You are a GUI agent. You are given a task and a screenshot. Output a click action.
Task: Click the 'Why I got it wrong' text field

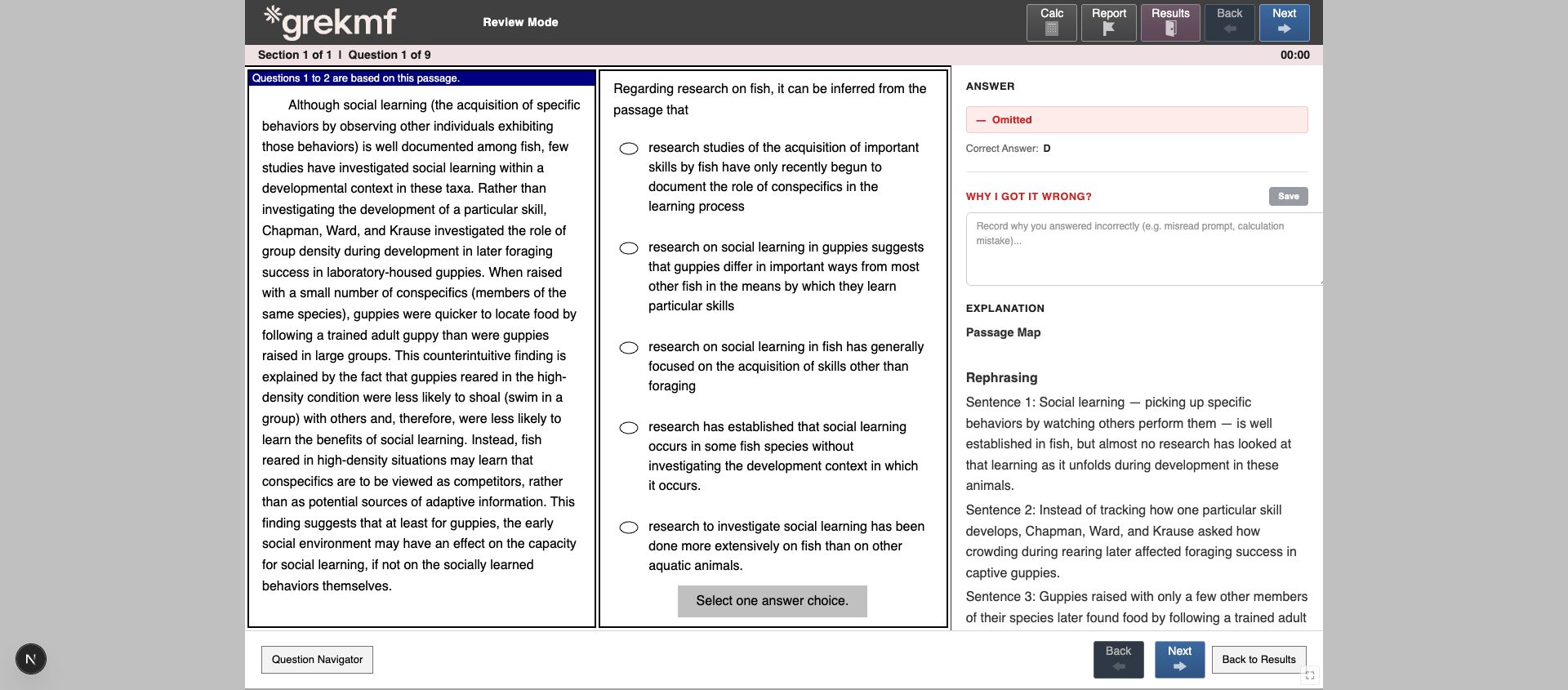[1143, 249]
